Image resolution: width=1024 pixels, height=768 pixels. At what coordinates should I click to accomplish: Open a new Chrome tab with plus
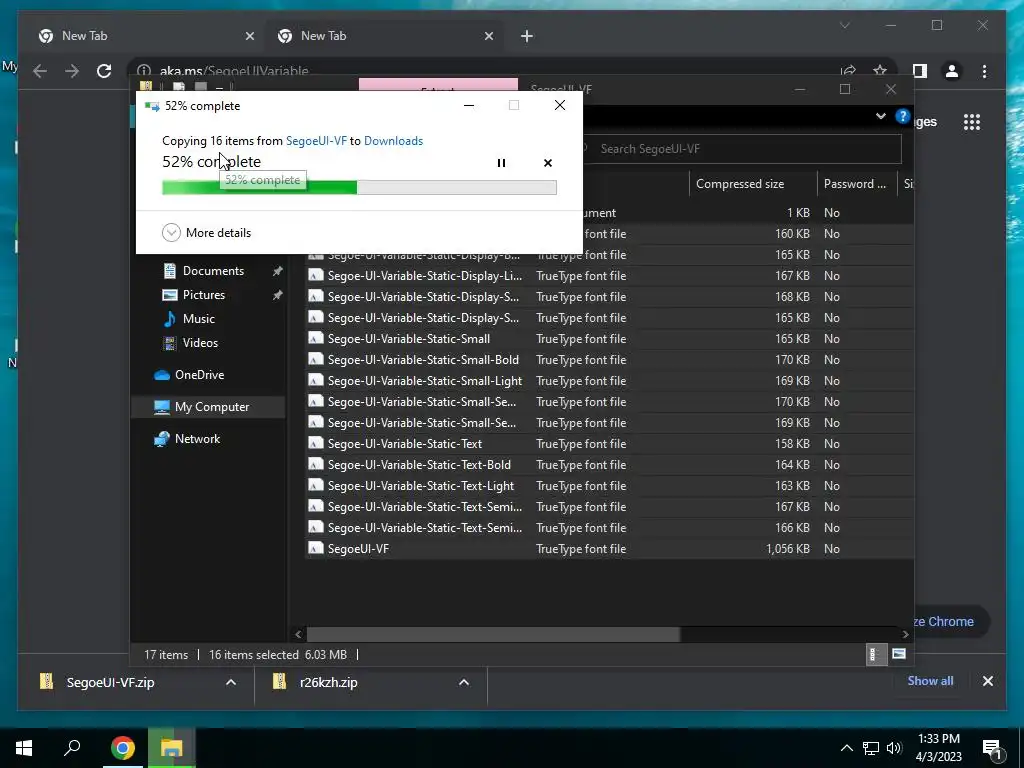(527, 36)
